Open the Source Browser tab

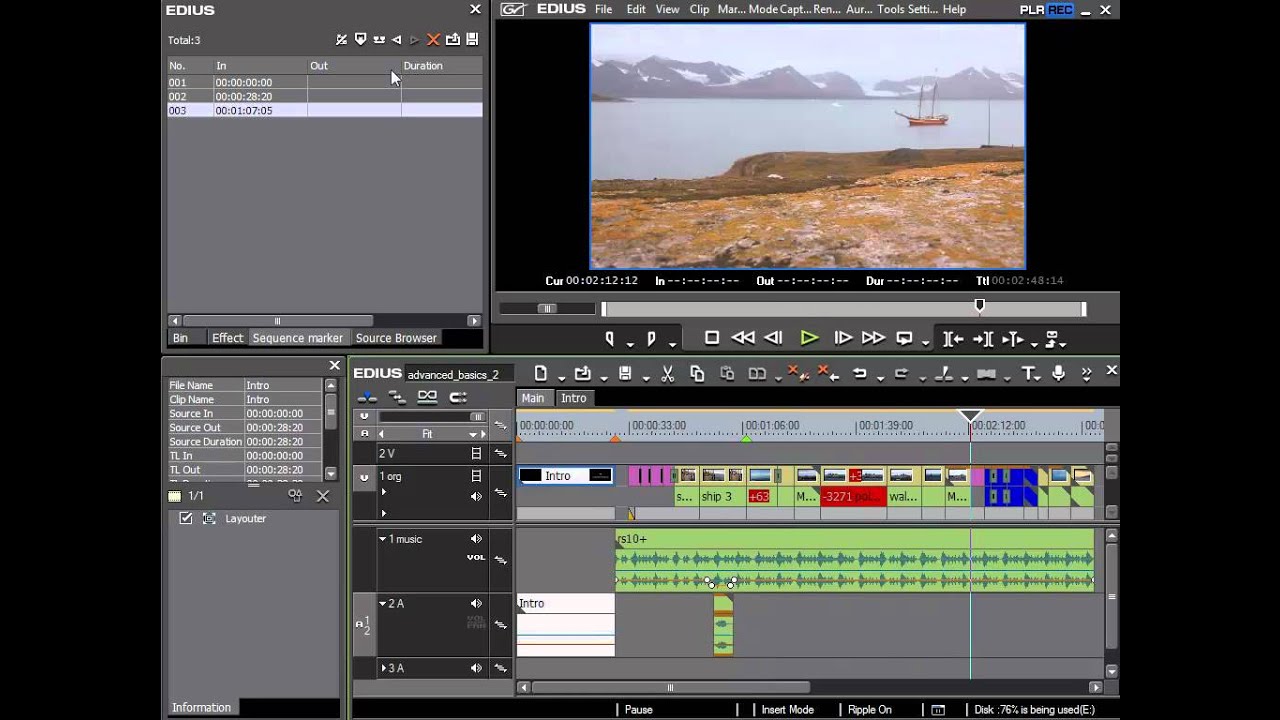pos(396,338)
